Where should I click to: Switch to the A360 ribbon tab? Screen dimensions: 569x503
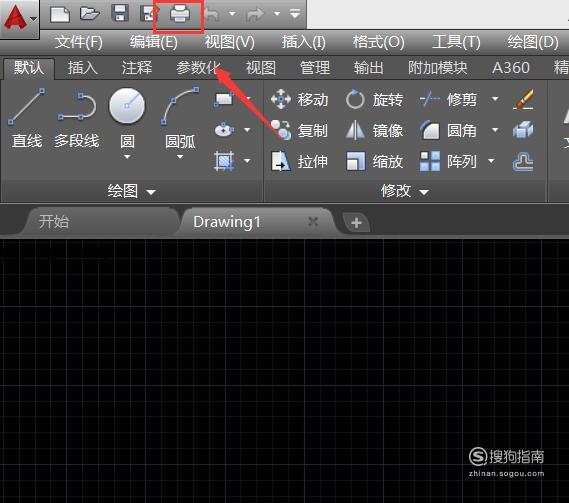click(511, 68)
